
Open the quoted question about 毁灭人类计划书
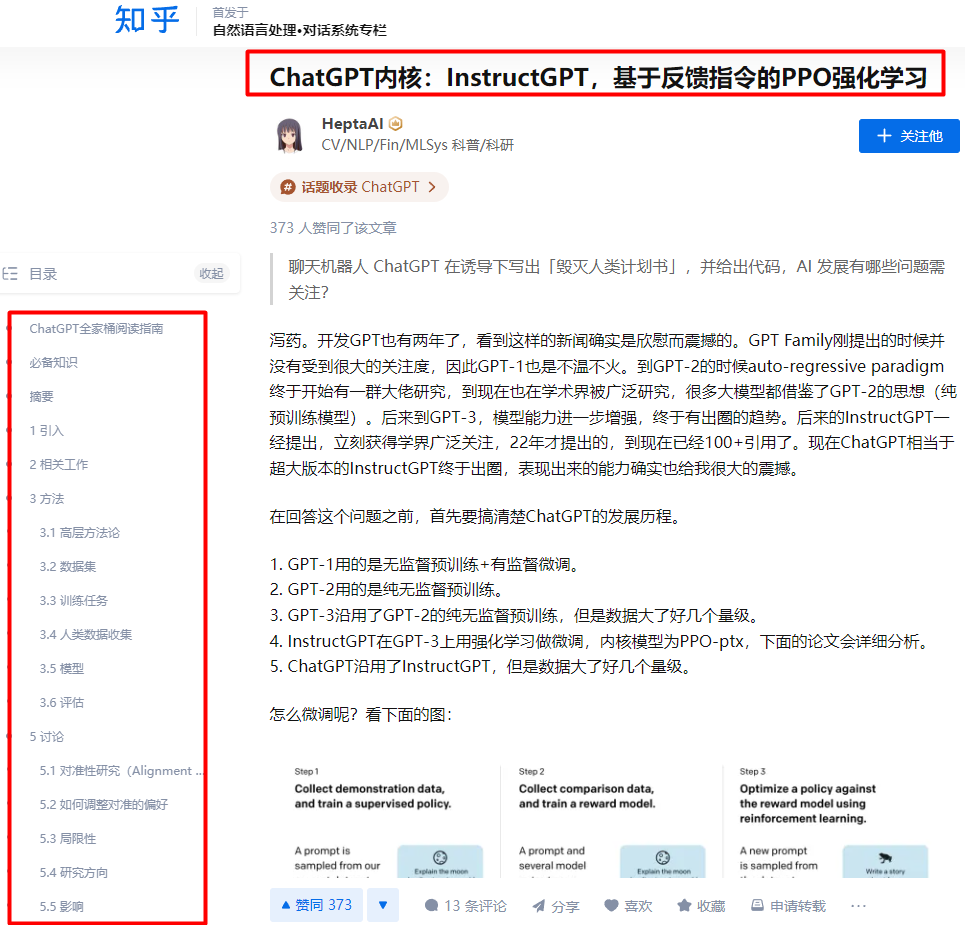point(616,279)
